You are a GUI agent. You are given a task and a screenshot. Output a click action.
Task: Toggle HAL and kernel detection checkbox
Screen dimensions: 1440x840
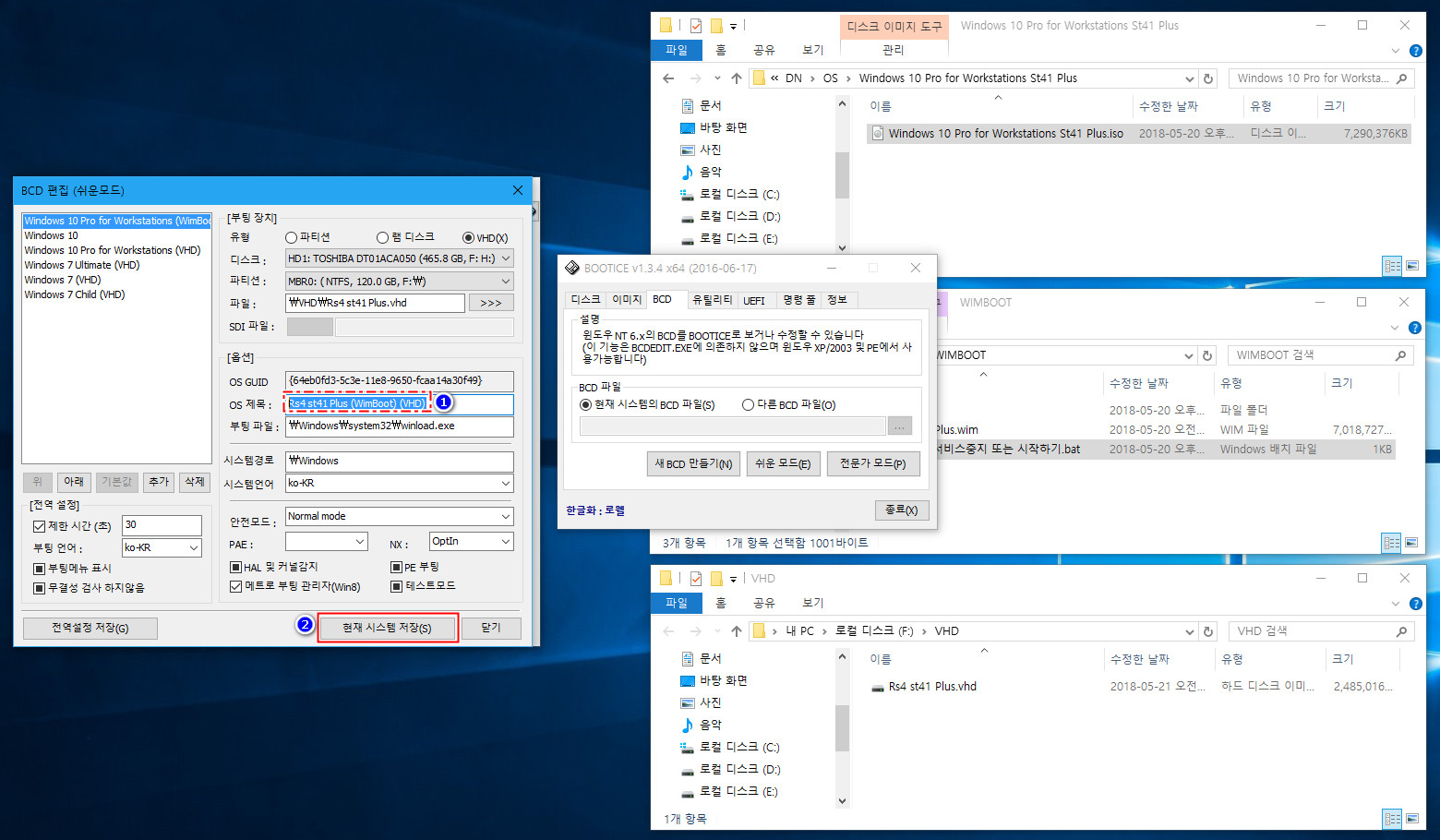tap(235, 567)
